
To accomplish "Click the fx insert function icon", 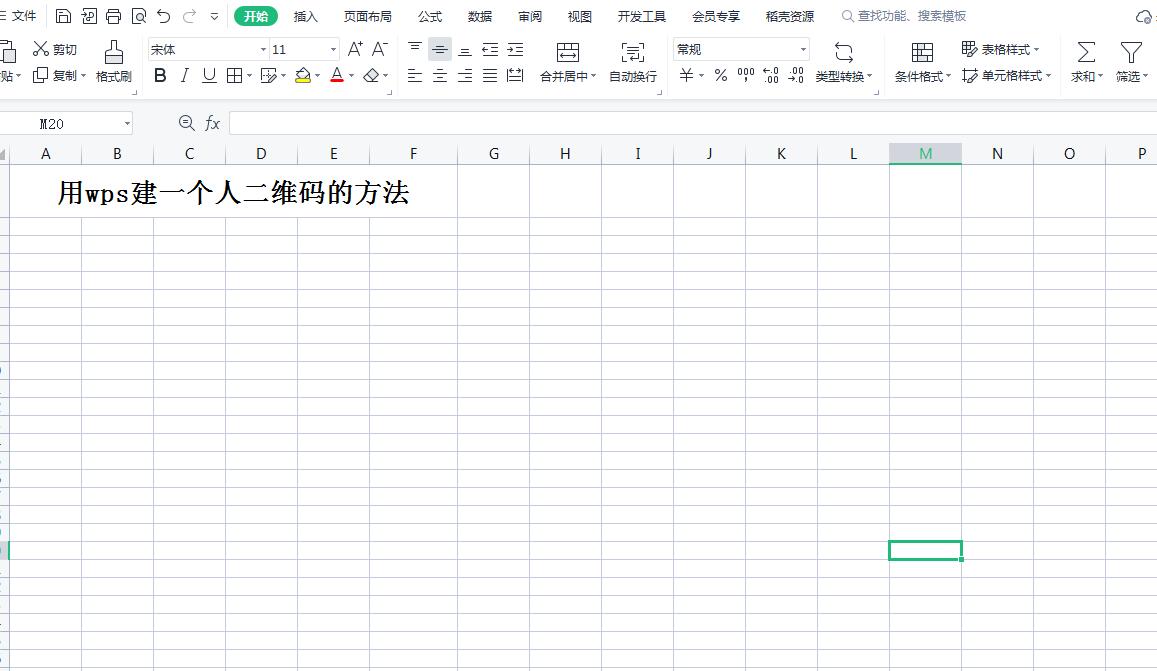I will pyautogui.click(x=213, y=123).
